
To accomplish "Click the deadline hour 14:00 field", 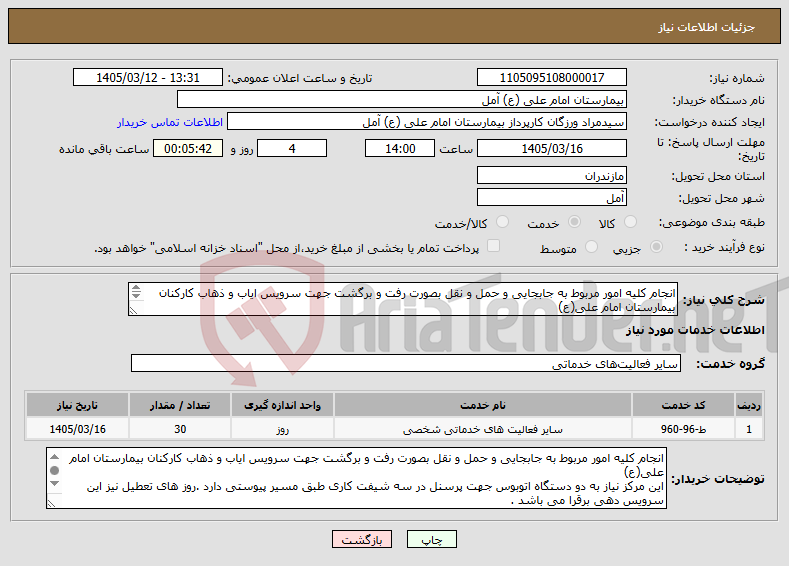I will (400, 148).
